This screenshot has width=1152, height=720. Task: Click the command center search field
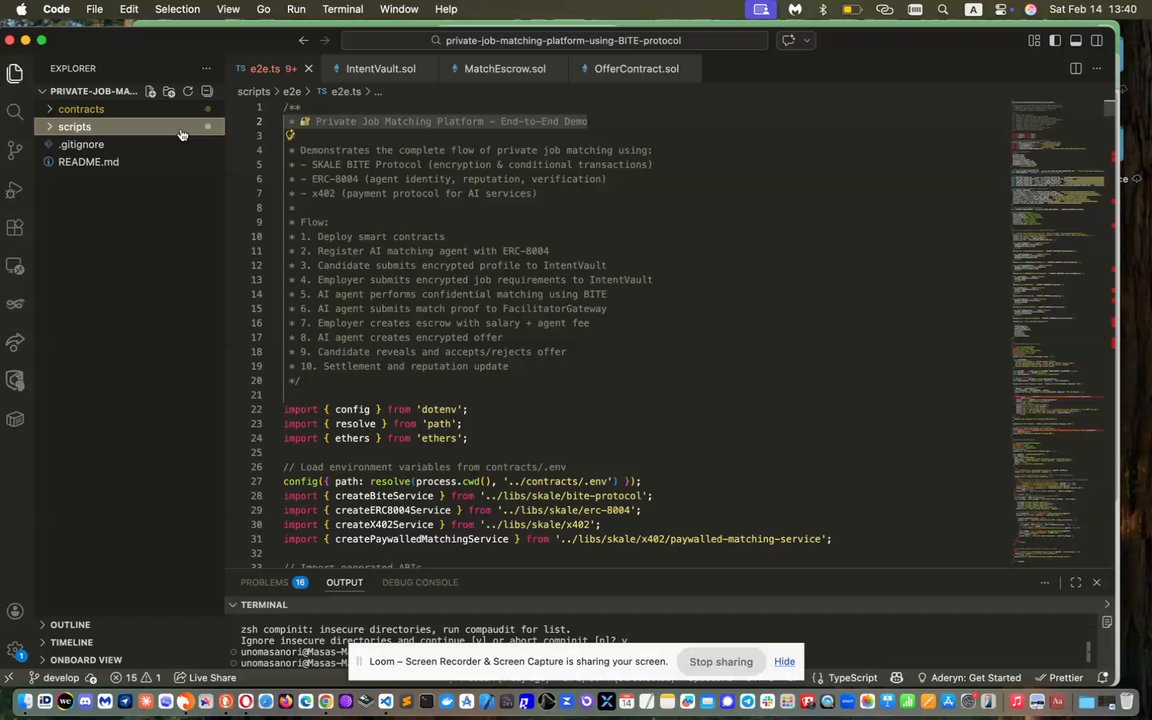[555, 40]
